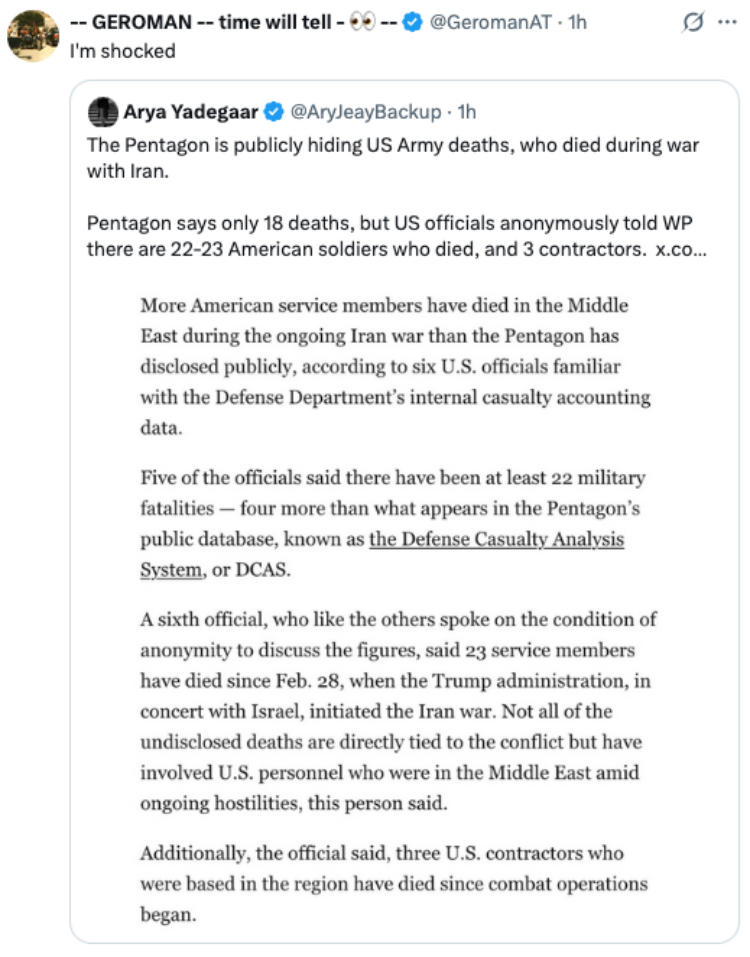The image size is (750, 957).
Task: Click Arya Yadegaar's blue verified badge
Action: click(274, 112)
